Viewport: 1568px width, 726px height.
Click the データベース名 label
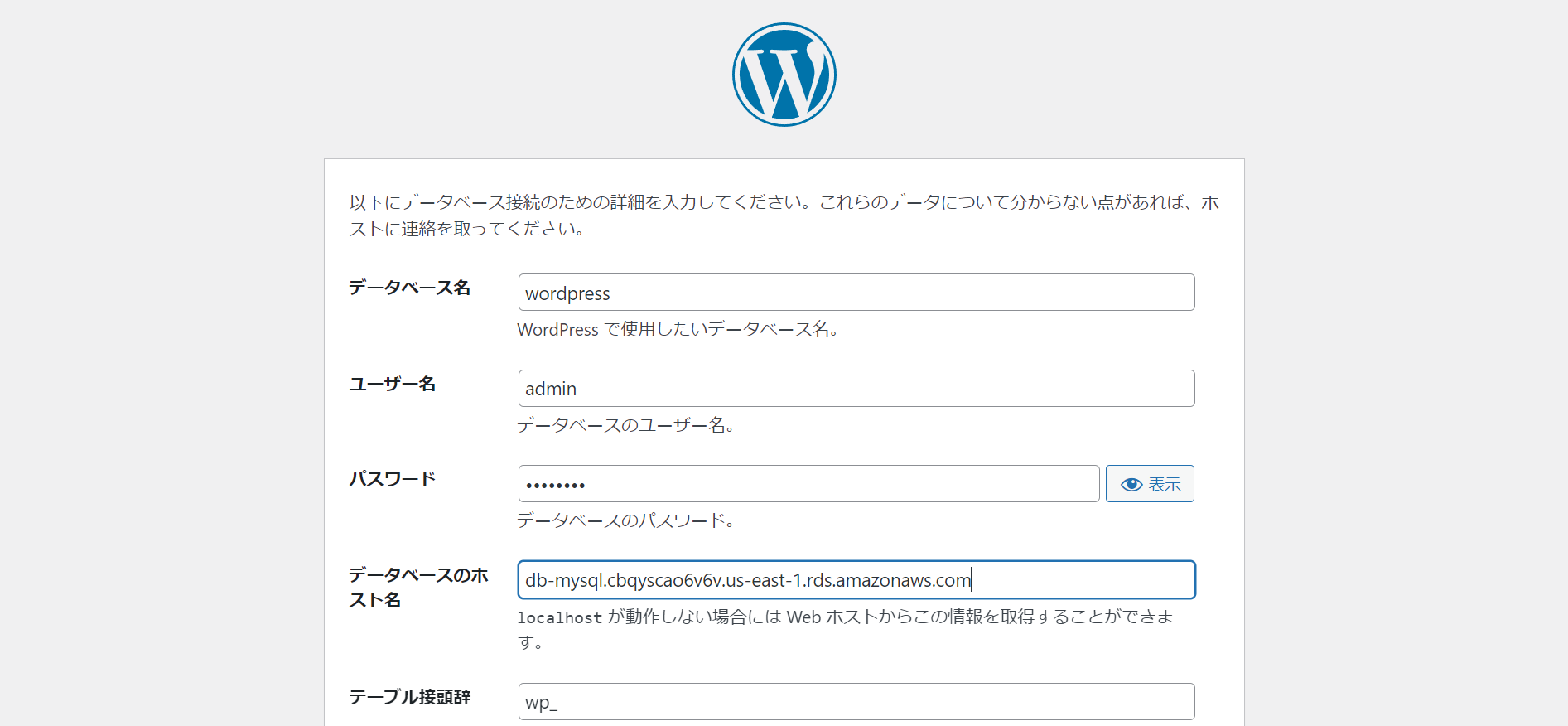tap(409, 288)
